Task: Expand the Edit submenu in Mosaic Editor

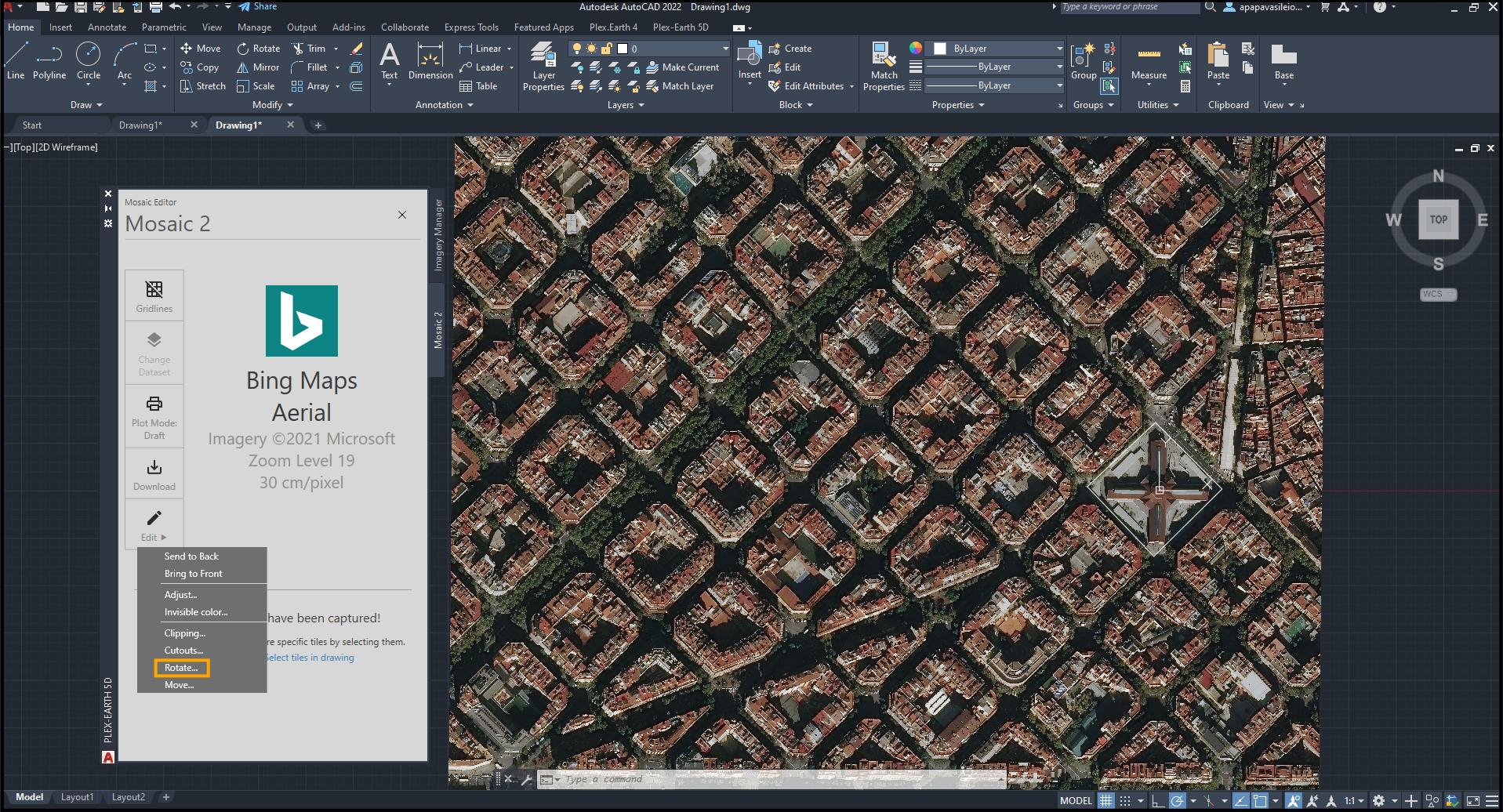Action: point(154,524)
